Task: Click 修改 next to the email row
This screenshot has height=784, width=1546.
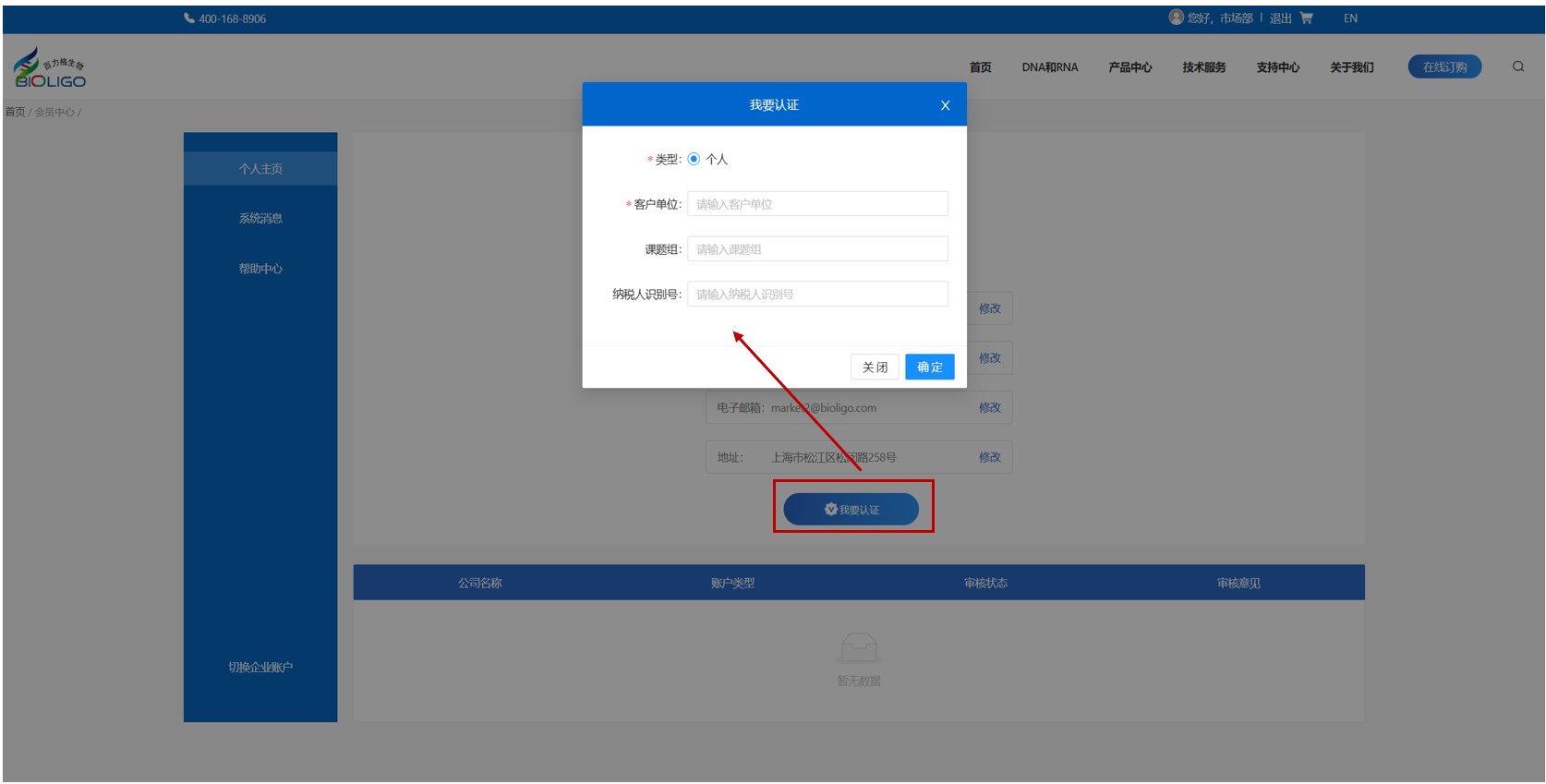Action: 990,407
